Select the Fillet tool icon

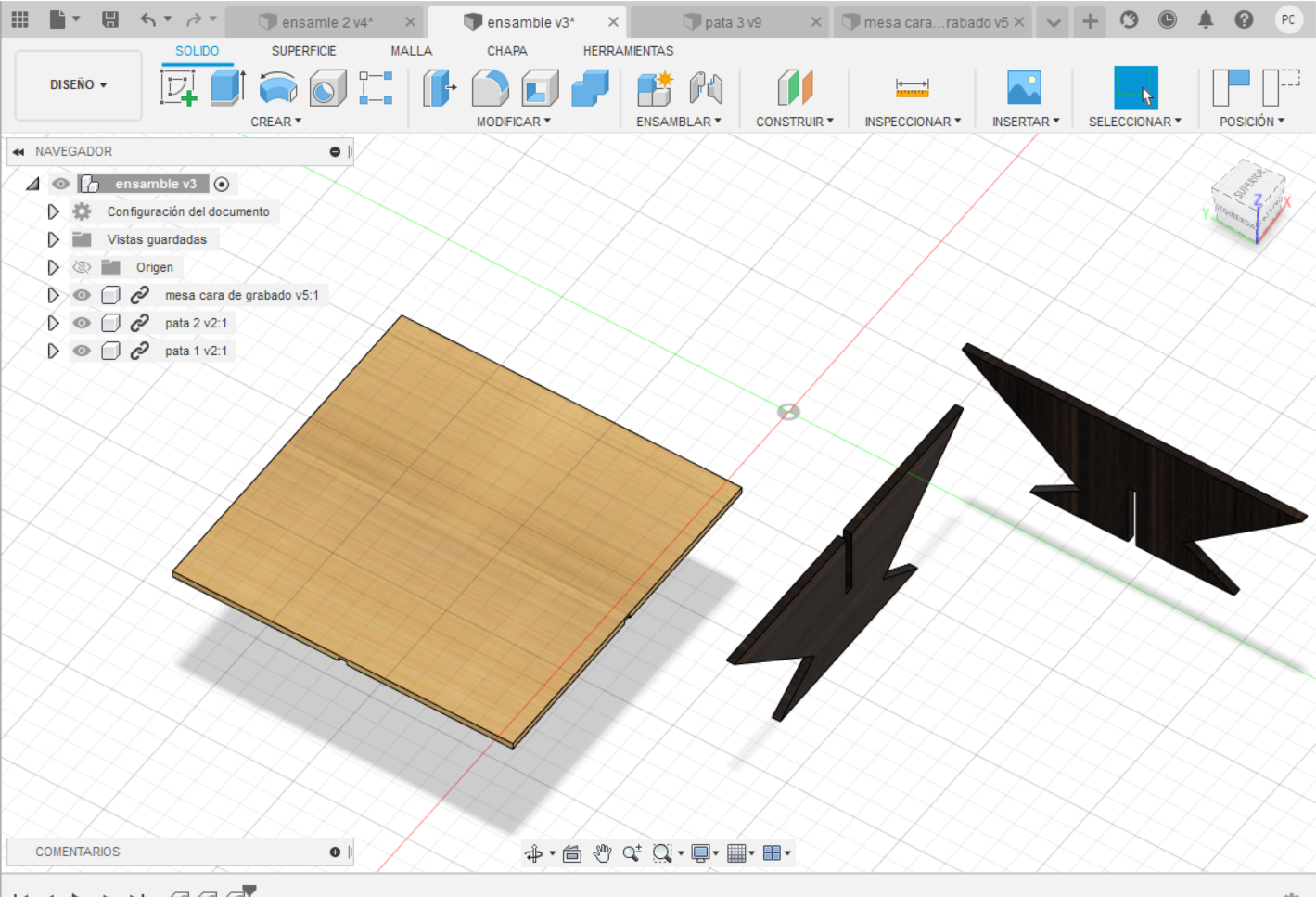coord(490,89)
